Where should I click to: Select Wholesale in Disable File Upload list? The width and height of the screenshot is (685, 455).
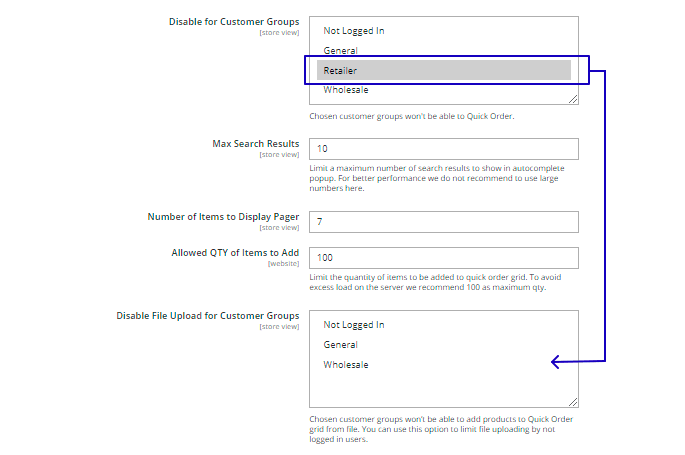[346, 365]
